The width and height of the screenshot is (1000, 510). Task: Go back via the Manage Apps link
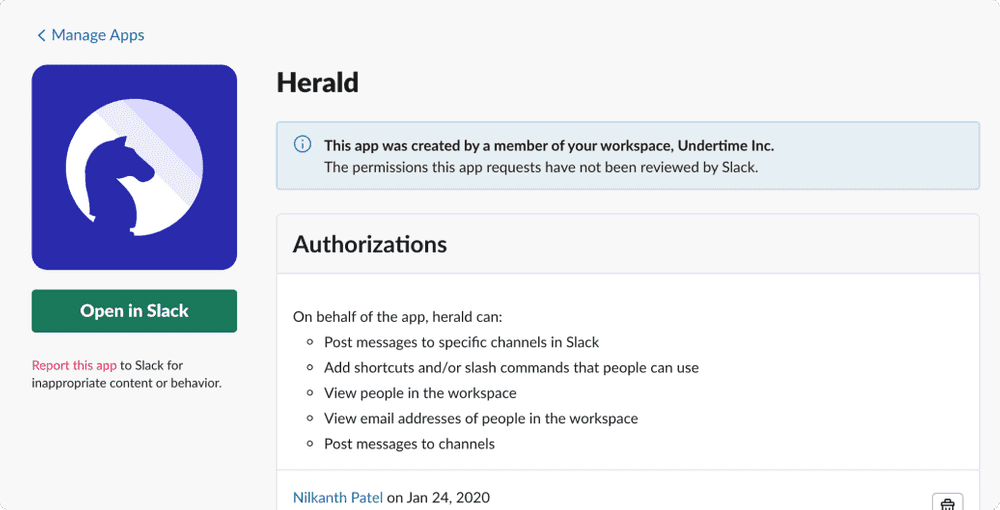click(x=97, y=35)
